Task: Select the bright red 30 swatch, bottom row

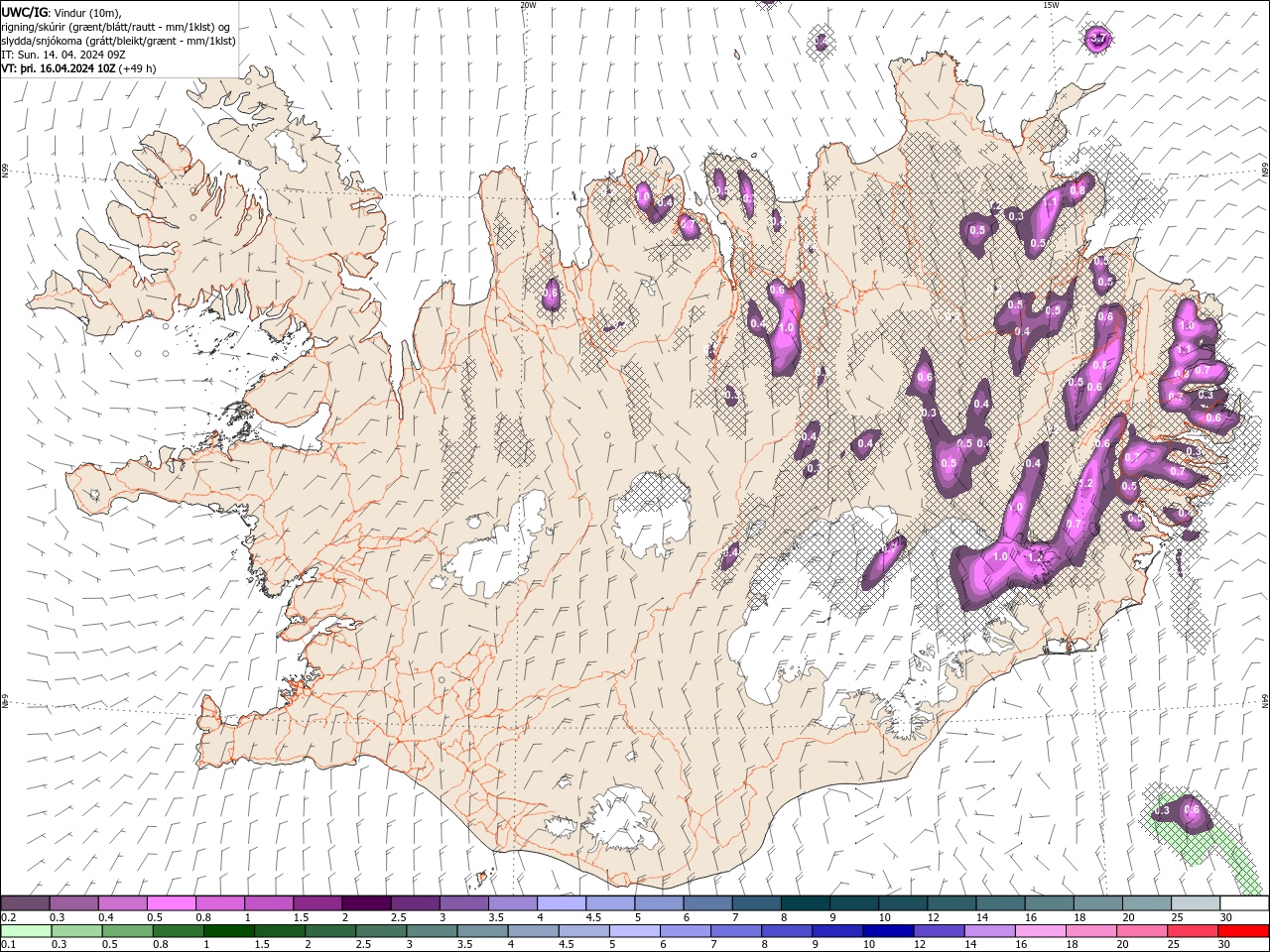Action: pyautogui.click(x=1242, y=931)
